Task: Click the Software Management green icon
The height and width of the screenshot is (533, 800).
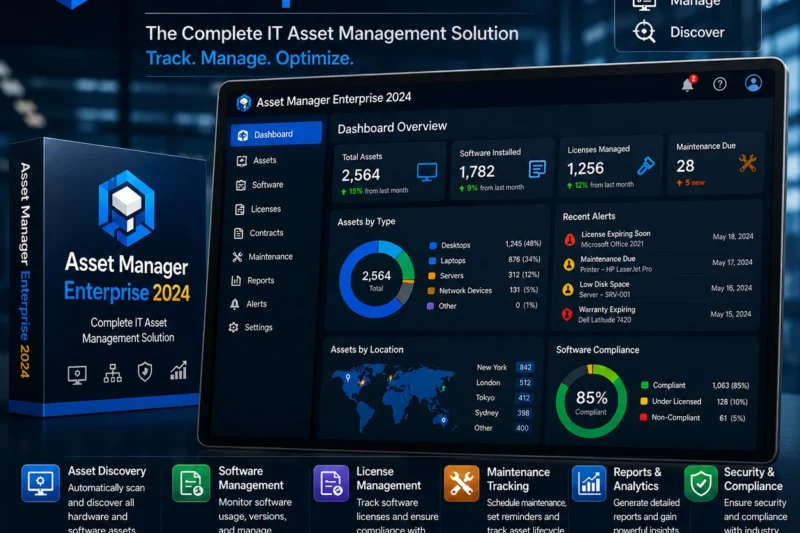Action: click(191, 483)
